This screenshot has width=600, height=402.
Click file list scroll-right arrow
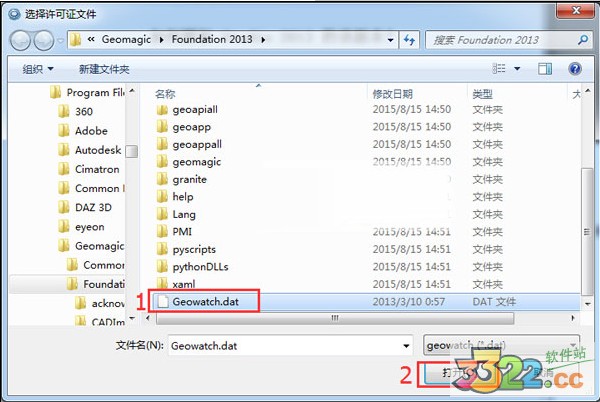pyautogui.click(x=572, y=318)
